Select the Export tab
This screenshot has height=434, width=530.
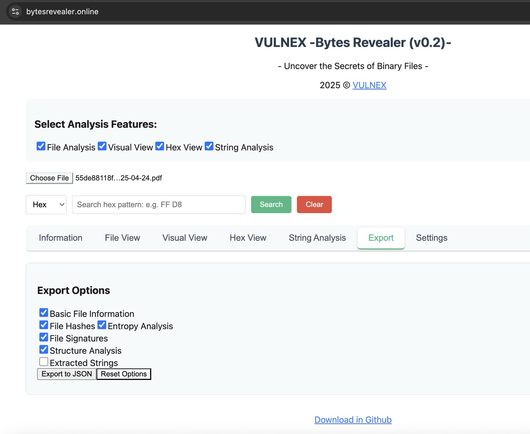click(x=381, y=238)
